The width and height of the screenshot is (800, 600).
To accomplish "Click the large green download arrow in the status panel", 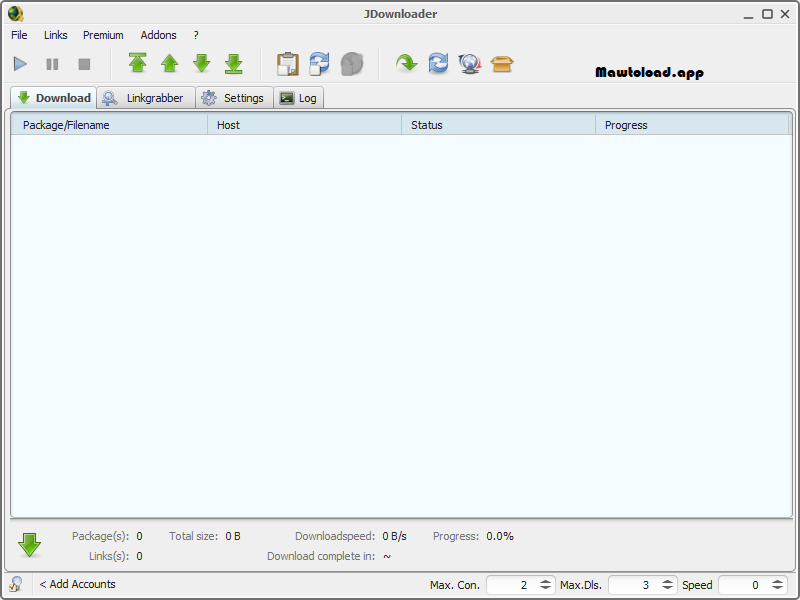I will (x=30, y=545).
